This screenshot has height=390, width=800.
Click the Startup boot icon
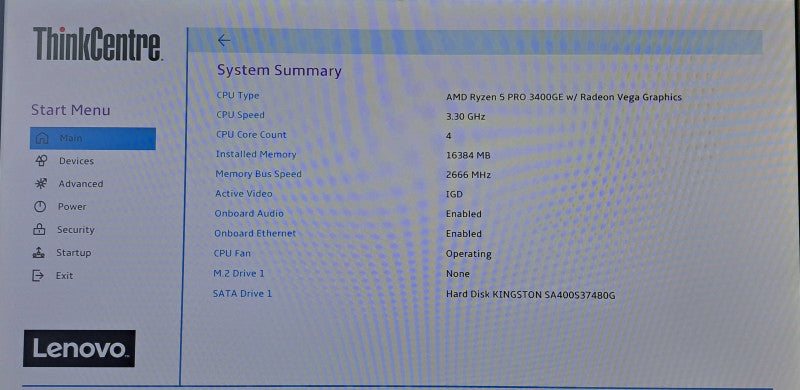click(x=38, y=253)
